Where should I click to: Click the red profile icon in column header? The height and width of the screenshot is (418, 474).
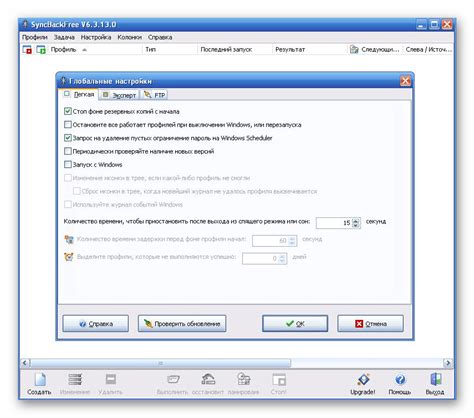(x=27, y=50)
